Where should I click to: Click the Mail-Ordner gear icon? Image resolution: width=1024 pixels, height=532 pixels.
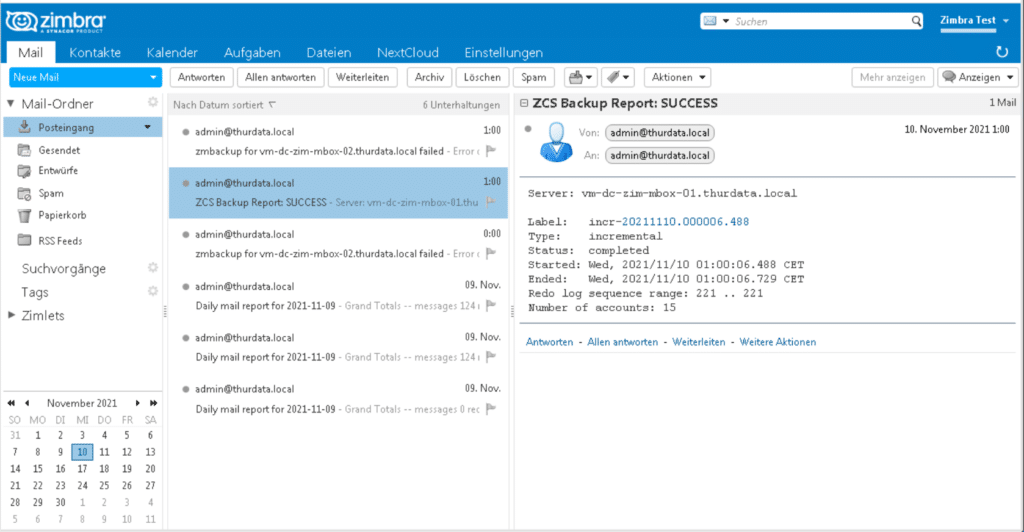pos(153,102)
